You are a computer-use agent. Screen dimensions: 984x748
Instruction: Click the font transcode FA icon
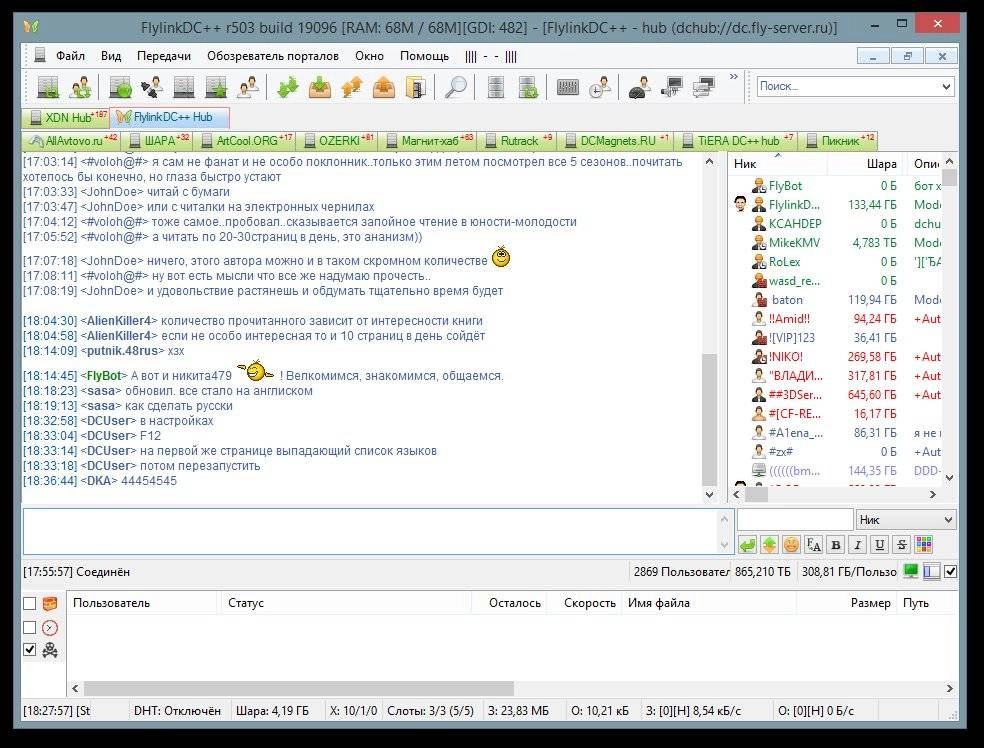point(813,545)
